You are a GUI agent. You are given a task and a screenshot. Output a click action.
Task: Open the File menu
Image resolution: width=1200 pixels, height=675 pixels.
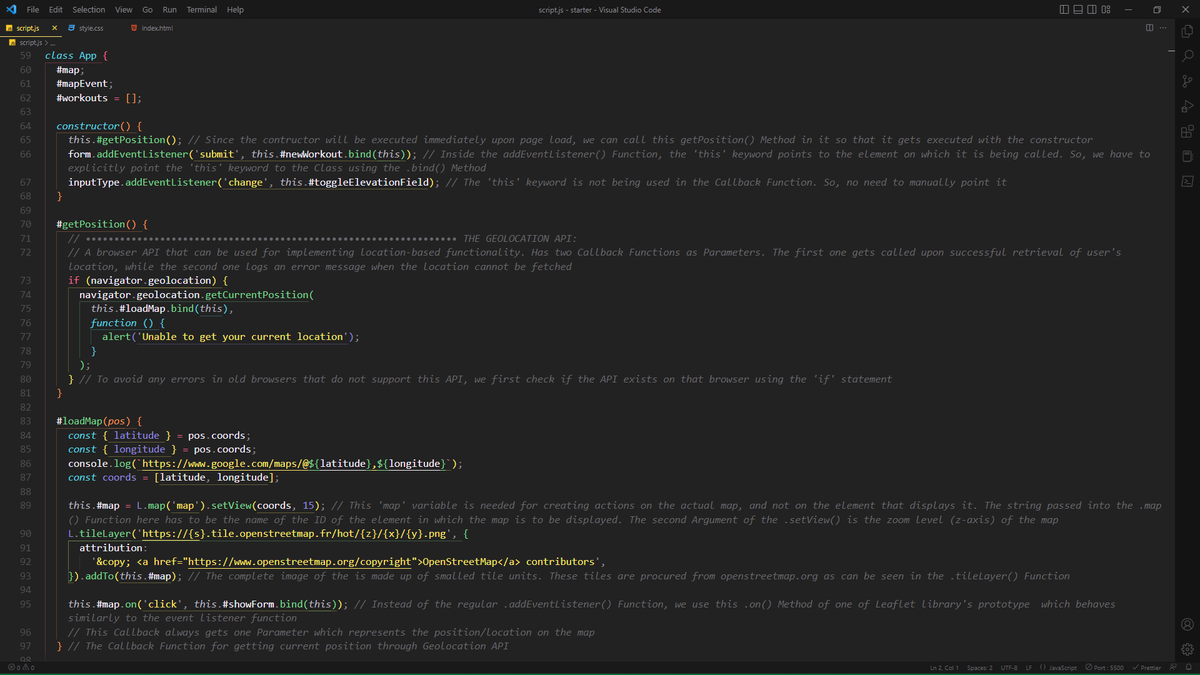pos(33,10)
